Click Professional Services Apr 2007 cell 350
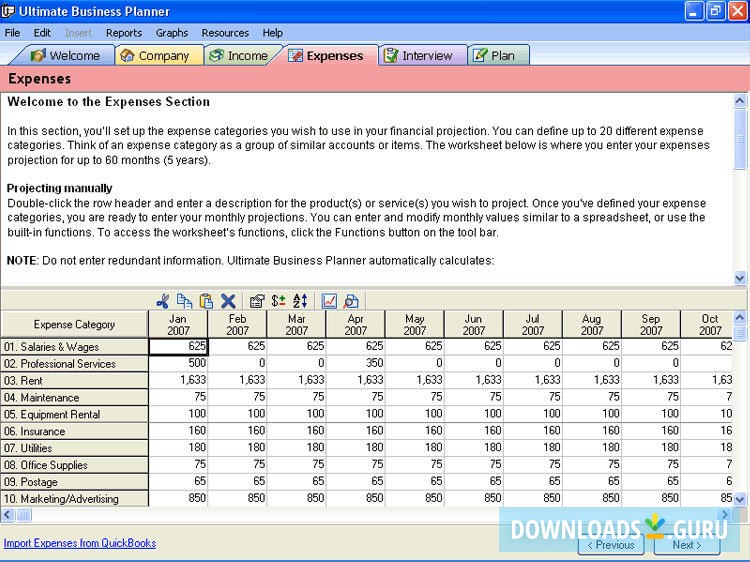The image size is (750, 562). click(x=355, y=363)
